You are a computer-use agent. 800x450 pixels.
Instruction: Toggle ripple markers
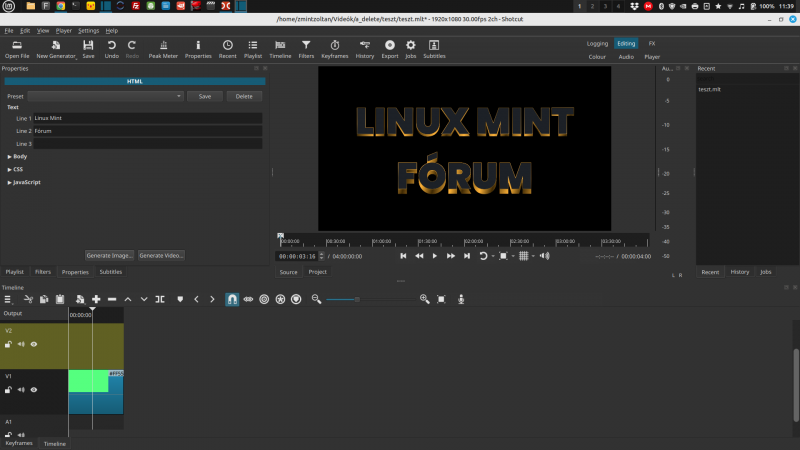tap(296, 299)
